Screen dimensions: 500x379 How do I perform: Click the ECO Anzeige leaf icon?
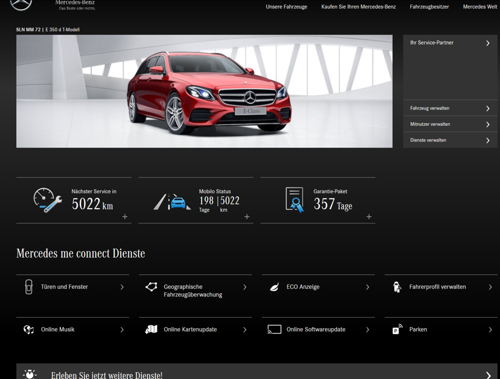tap(274, 287)
